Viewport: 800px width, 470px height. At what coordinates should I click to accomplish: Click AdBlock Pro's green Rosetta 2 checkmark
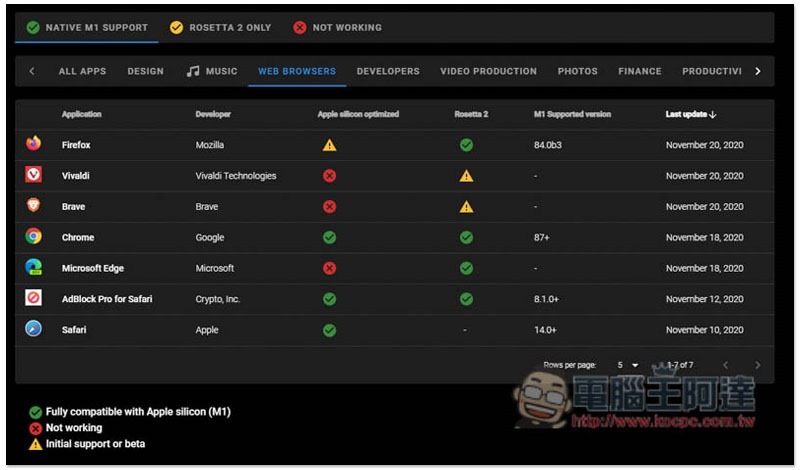pos(466,299)
